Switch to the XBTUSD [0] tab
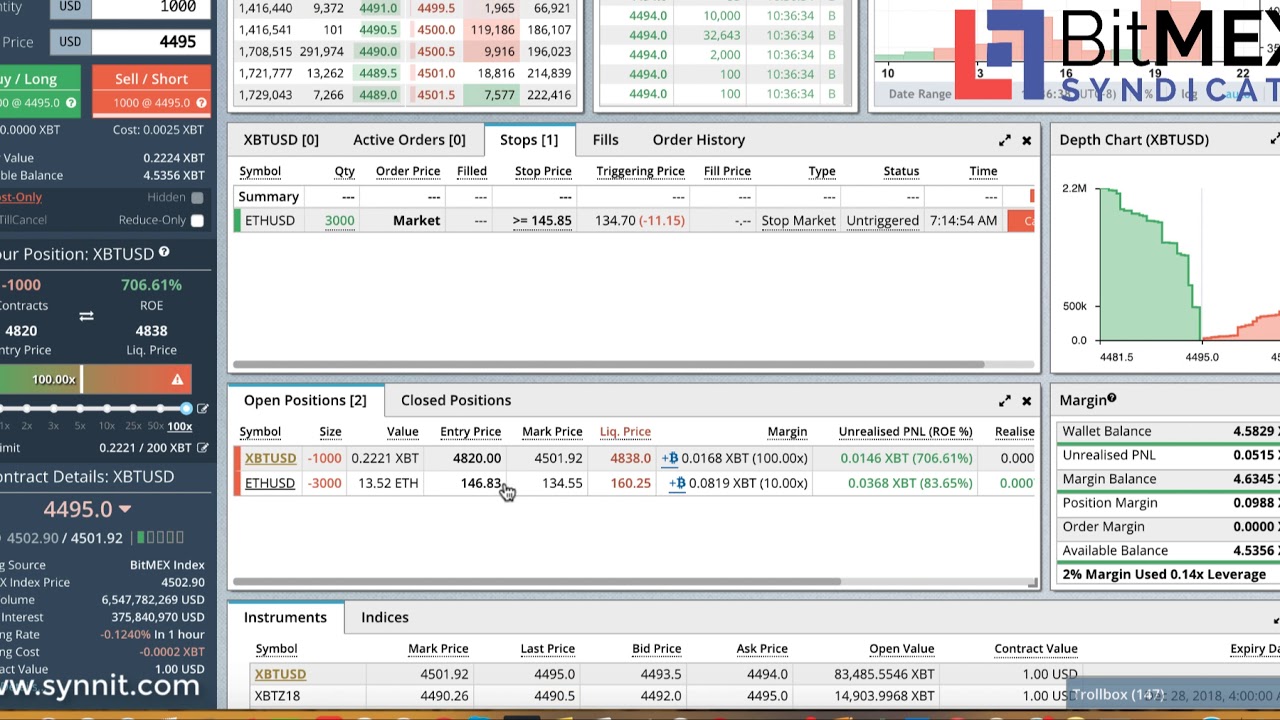1280x720 pixels. click(281, 140)
